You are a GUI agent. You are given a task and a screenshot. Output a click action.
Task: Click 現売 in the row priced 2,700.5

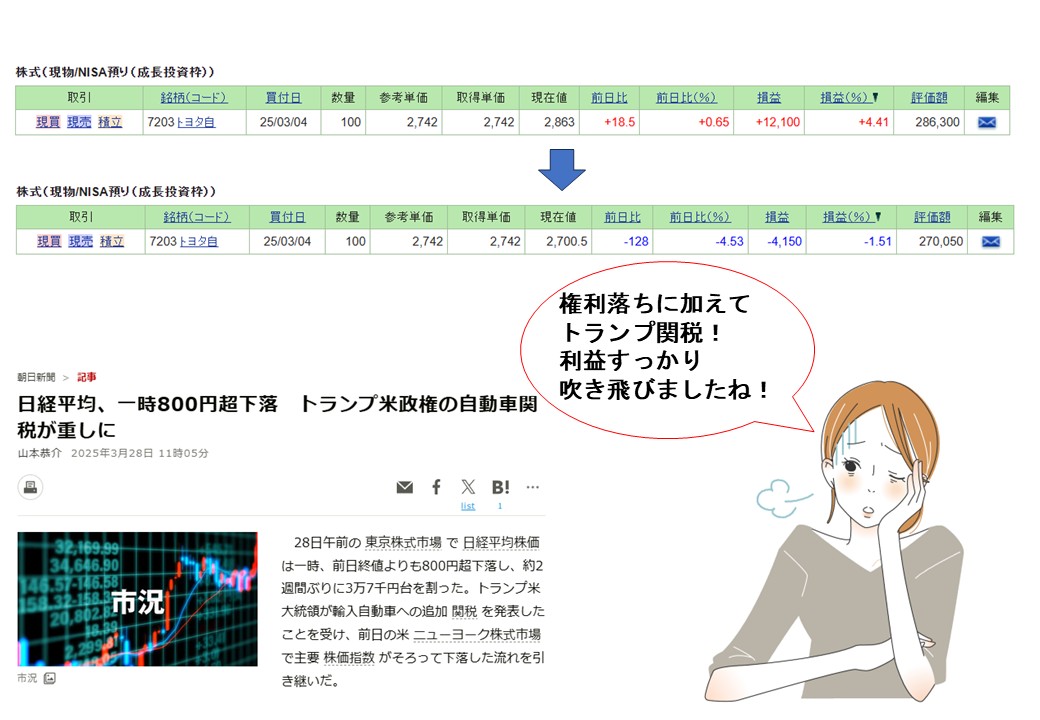click(x=81, y=241)
